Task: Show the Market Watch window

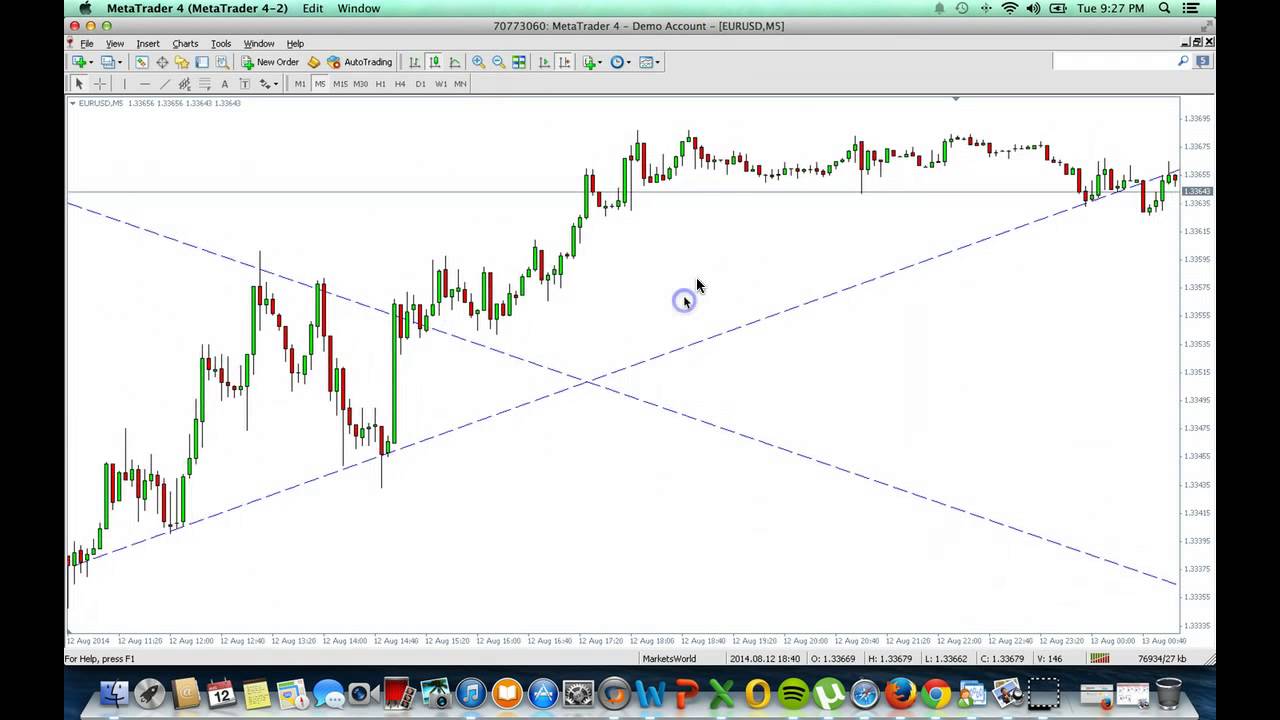Action: click(x=142, y=62)
